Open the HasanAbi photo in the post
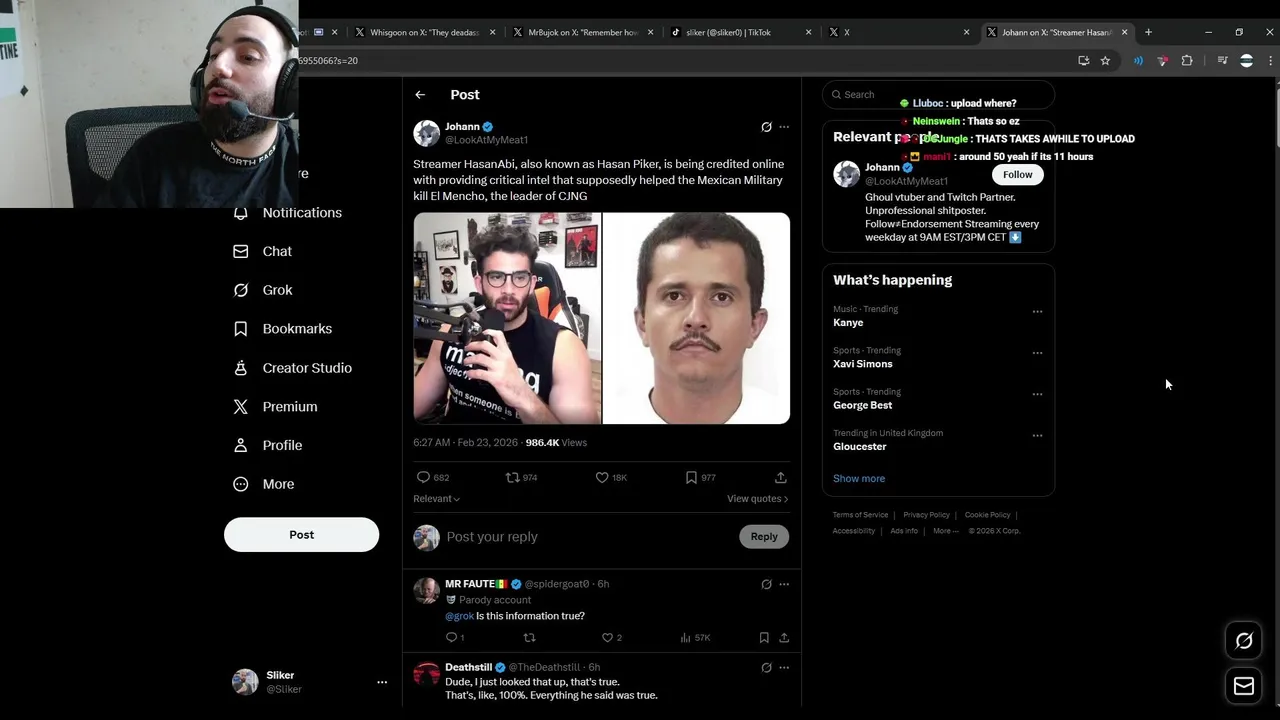Viewport: 1280px width, 720px height. [507, 318]
